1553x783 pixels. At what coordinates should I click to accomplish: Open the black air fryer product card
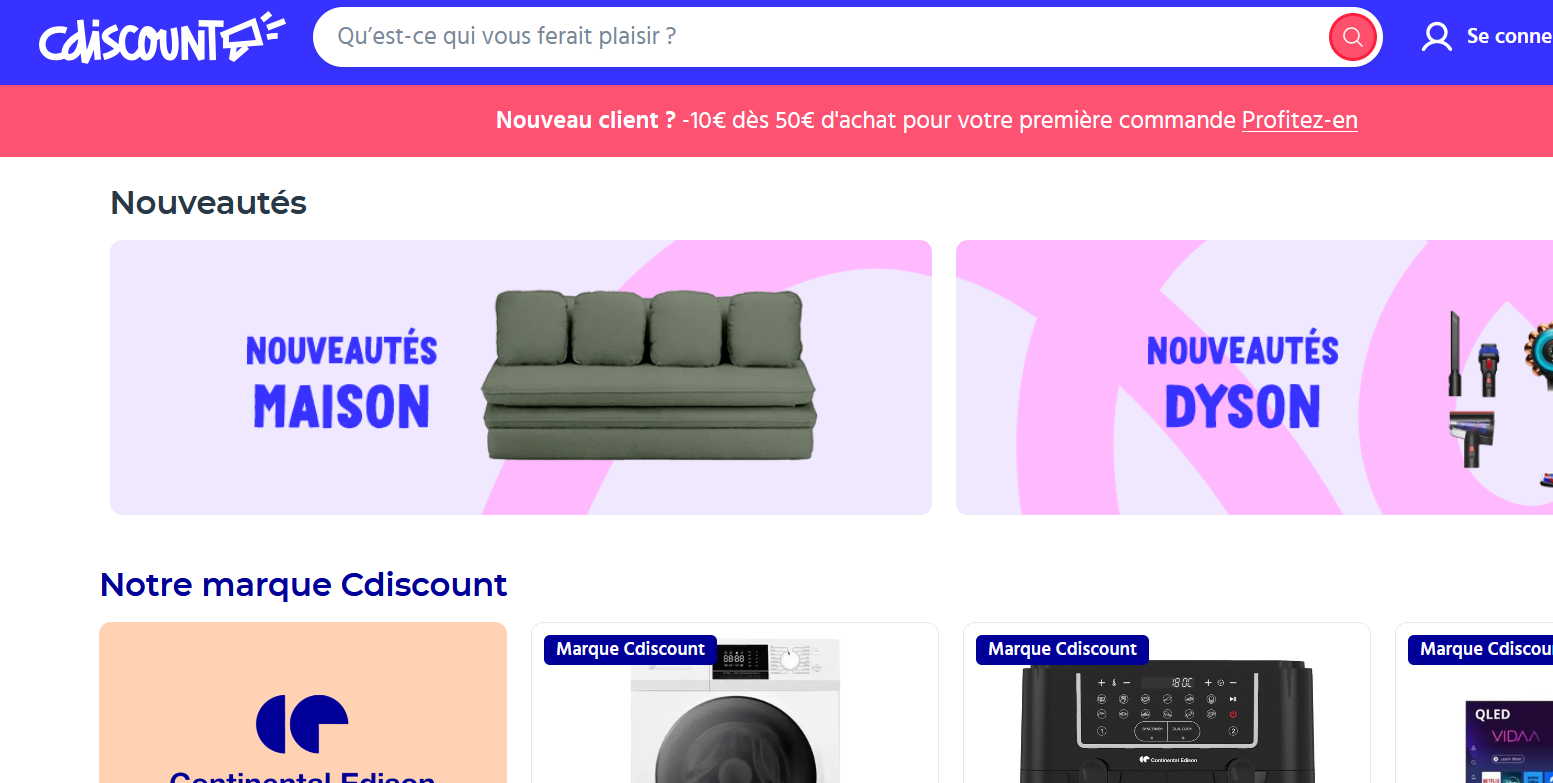click(1167, 703)
